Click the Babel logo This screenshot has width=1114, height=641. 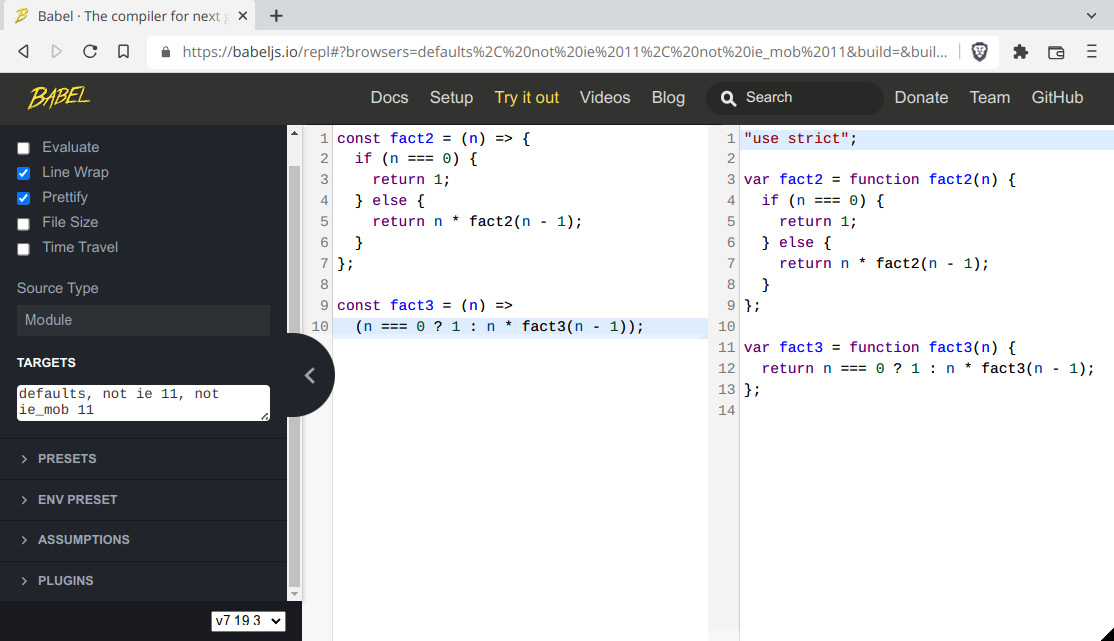[57, 97]
